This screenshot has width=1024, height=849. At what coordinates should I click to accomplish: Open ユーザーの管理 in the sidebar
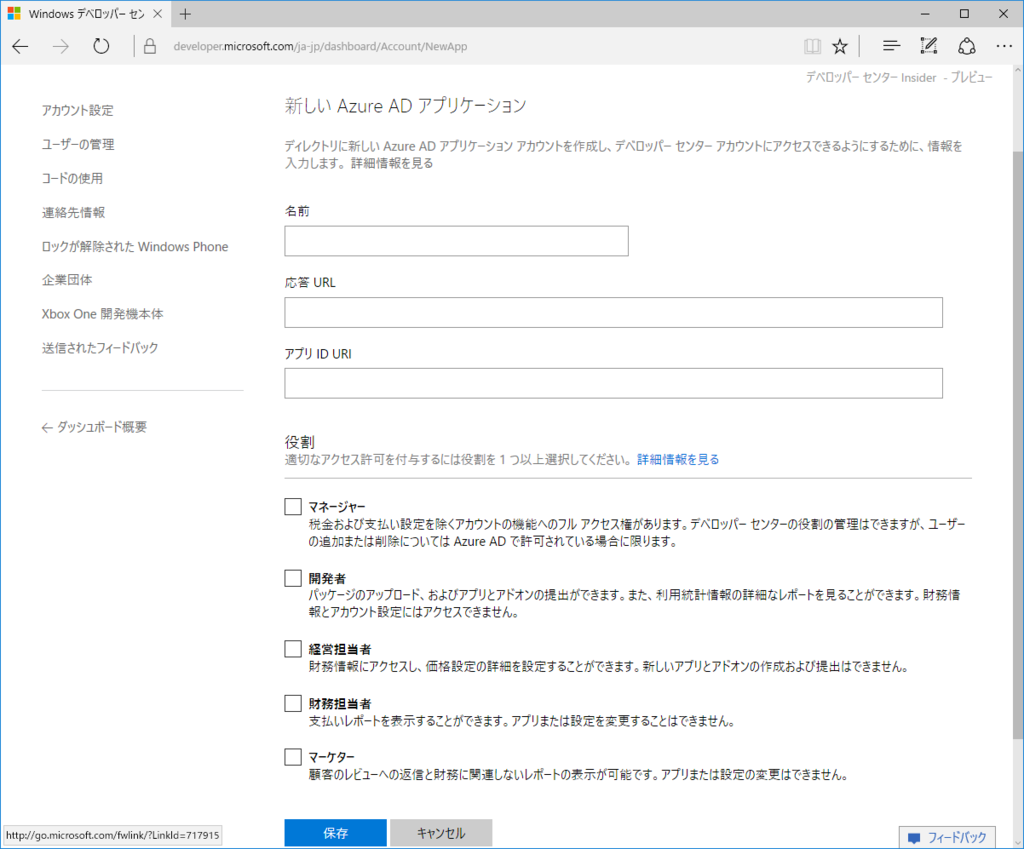[x=78, y=144]
